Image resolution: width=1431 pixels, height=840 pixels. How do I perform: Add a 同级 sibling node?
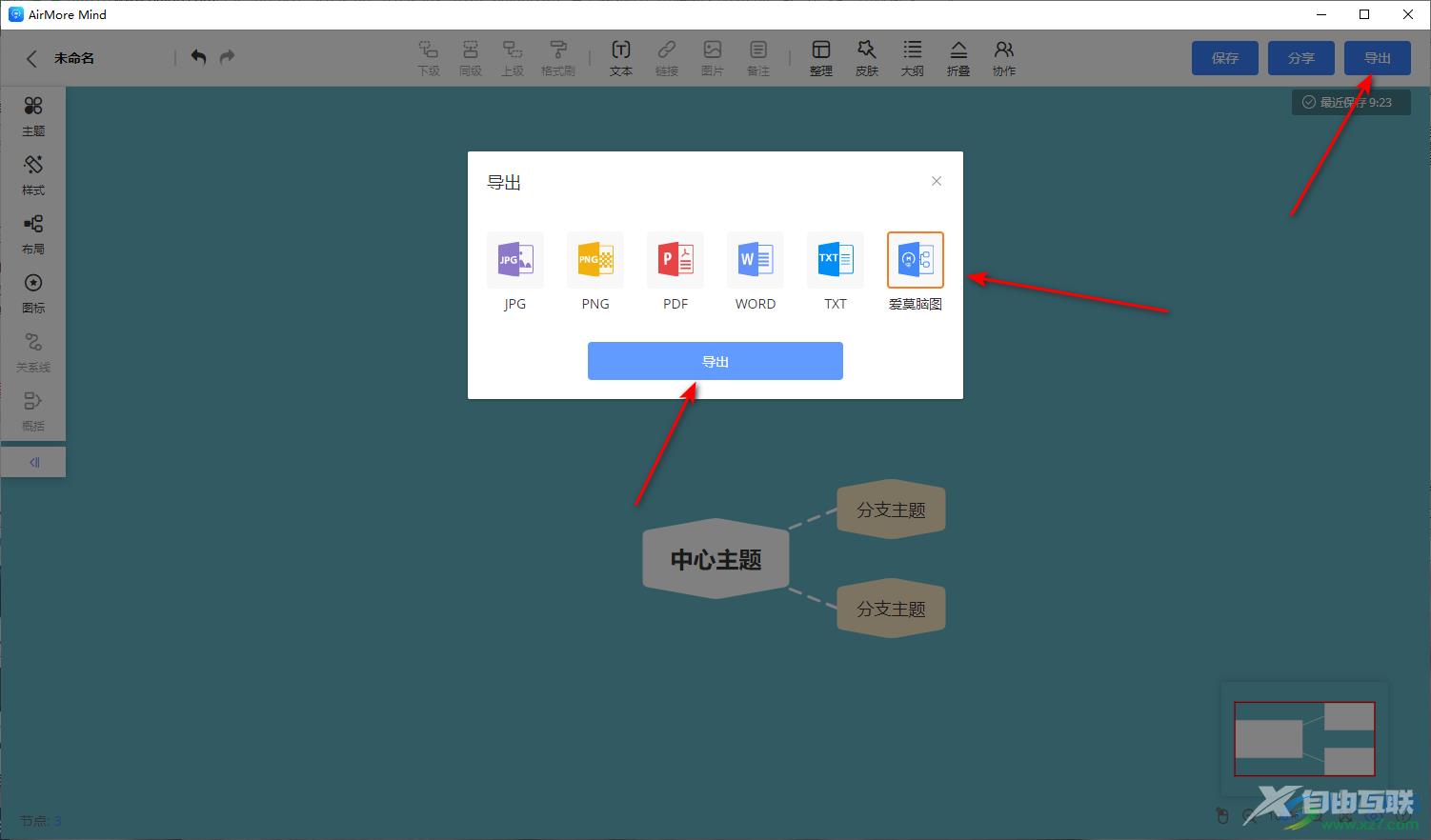tap(471, 58)
